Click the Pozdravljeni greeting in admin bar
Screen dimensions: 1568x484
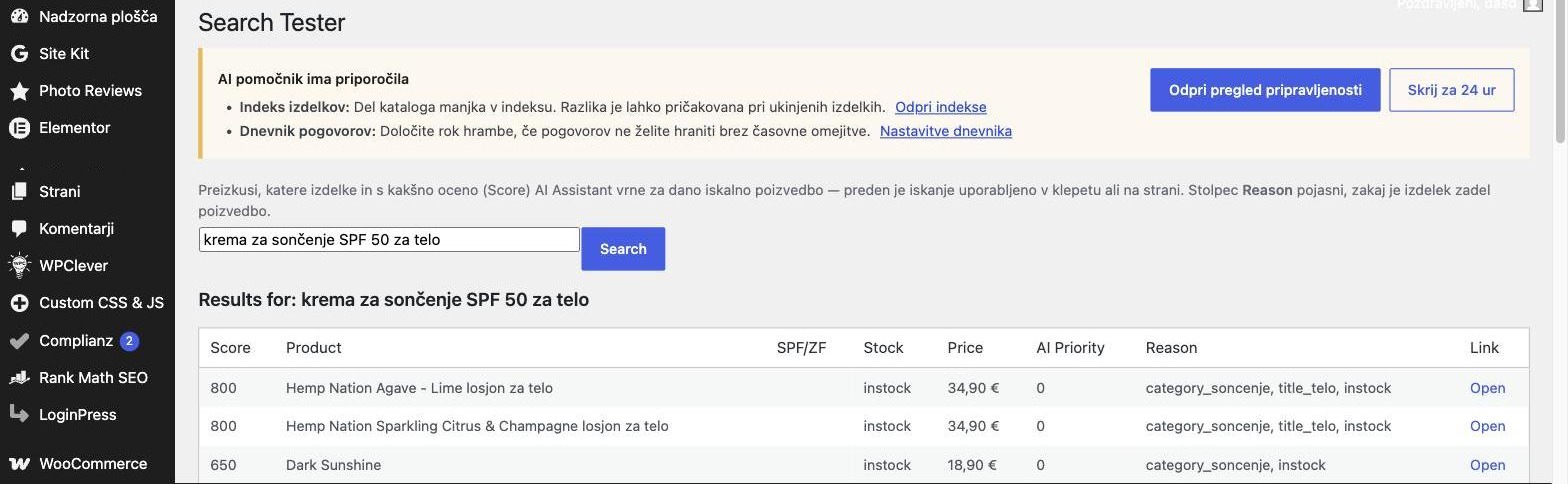point(1455,5)
